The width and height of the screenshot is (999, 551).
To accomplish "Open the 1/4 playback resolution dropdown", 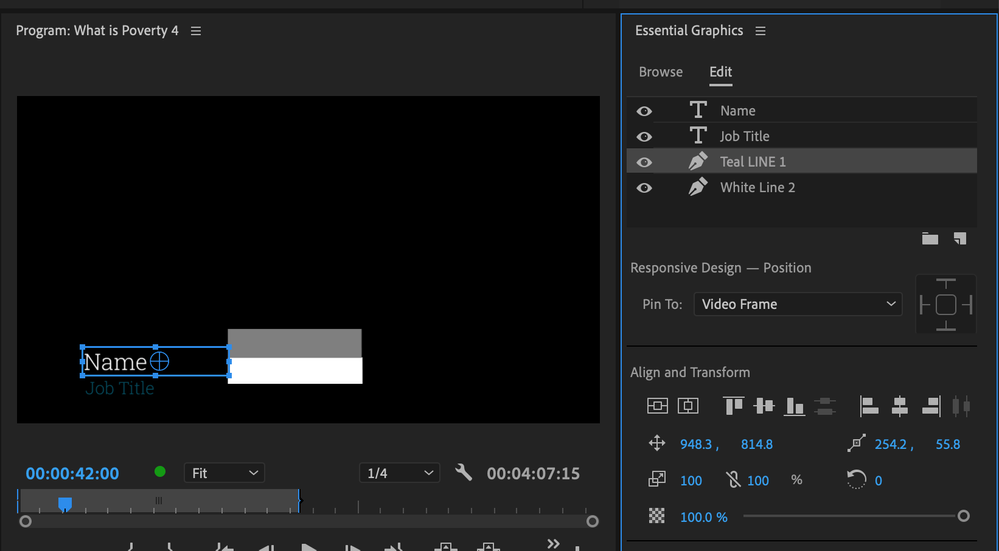I will click(399, 473).
